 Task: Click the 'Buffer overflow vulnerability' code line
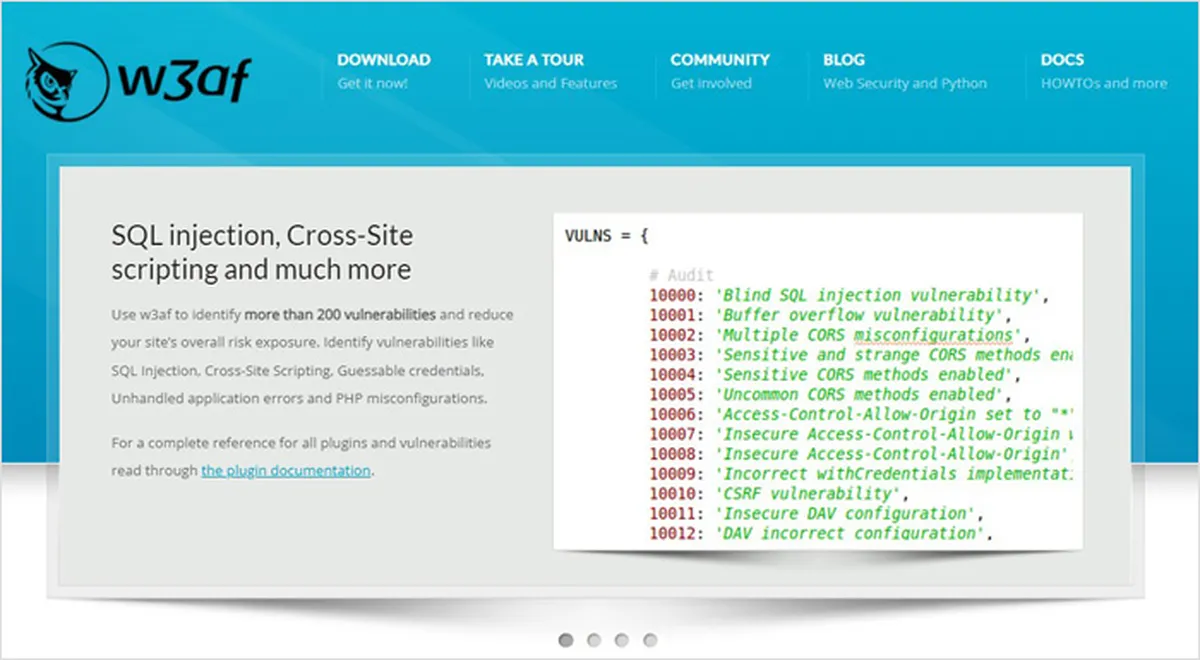click(x=830, y=315)
